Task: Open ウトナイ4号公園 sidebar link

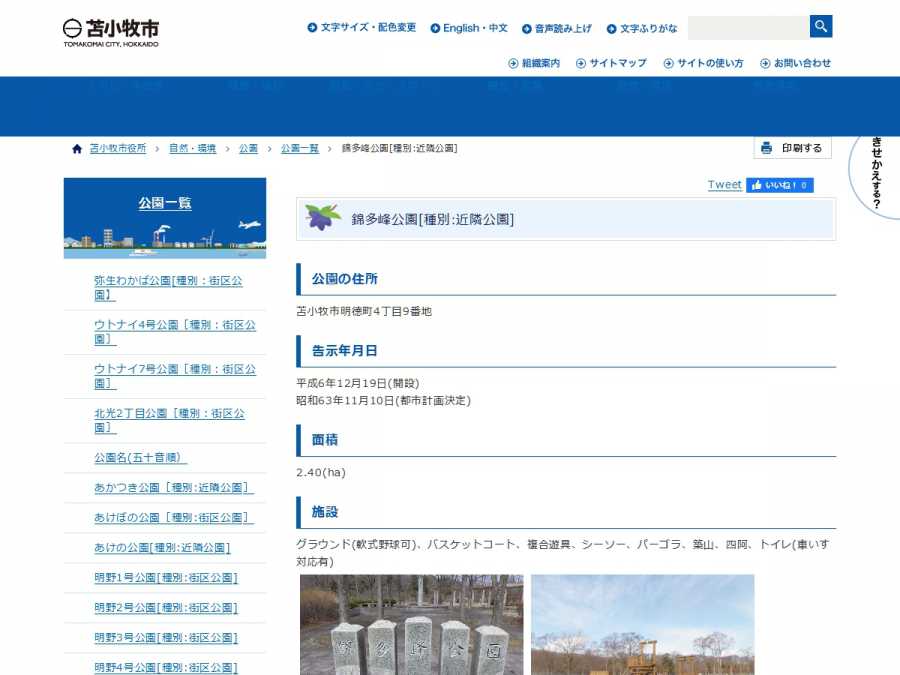Action: pos(175,332)
